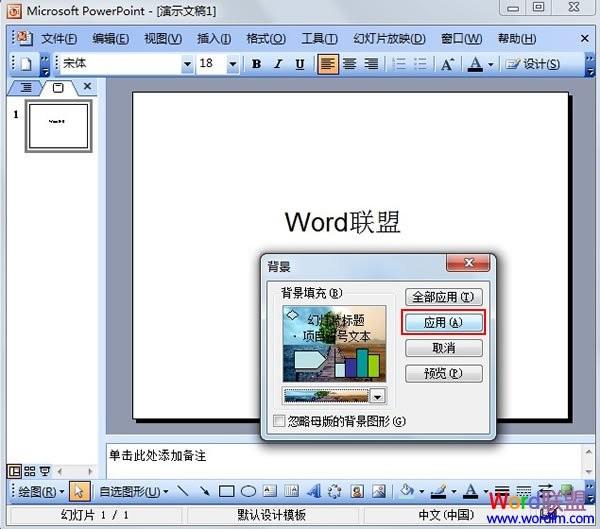Open the 编辑(E) menu
This screenshot has width=600, height=529.
point(111,39)
